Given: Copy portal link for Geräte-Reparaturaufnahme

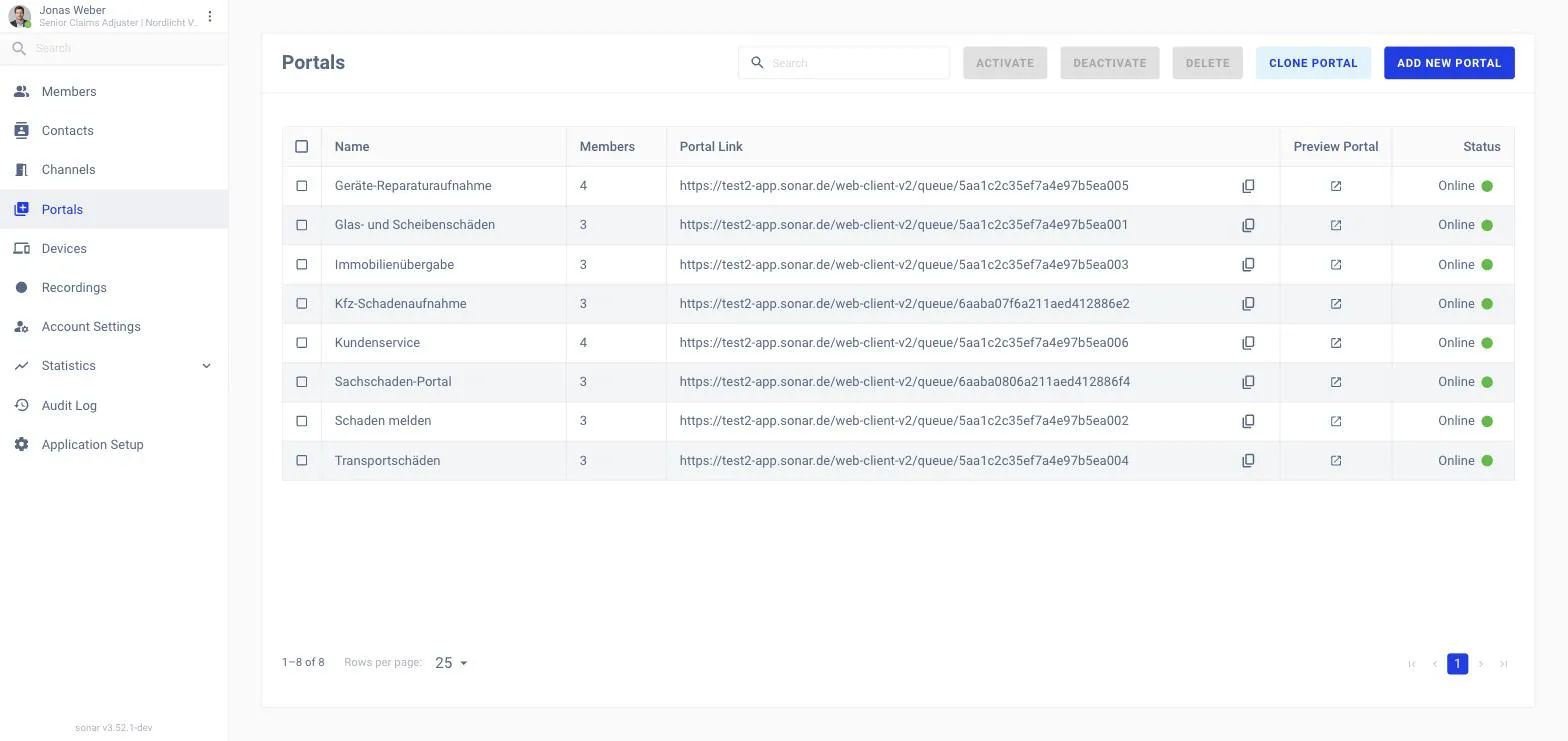Looking at the screenshot, I should pyautogui.click(x=1248, y=186).
